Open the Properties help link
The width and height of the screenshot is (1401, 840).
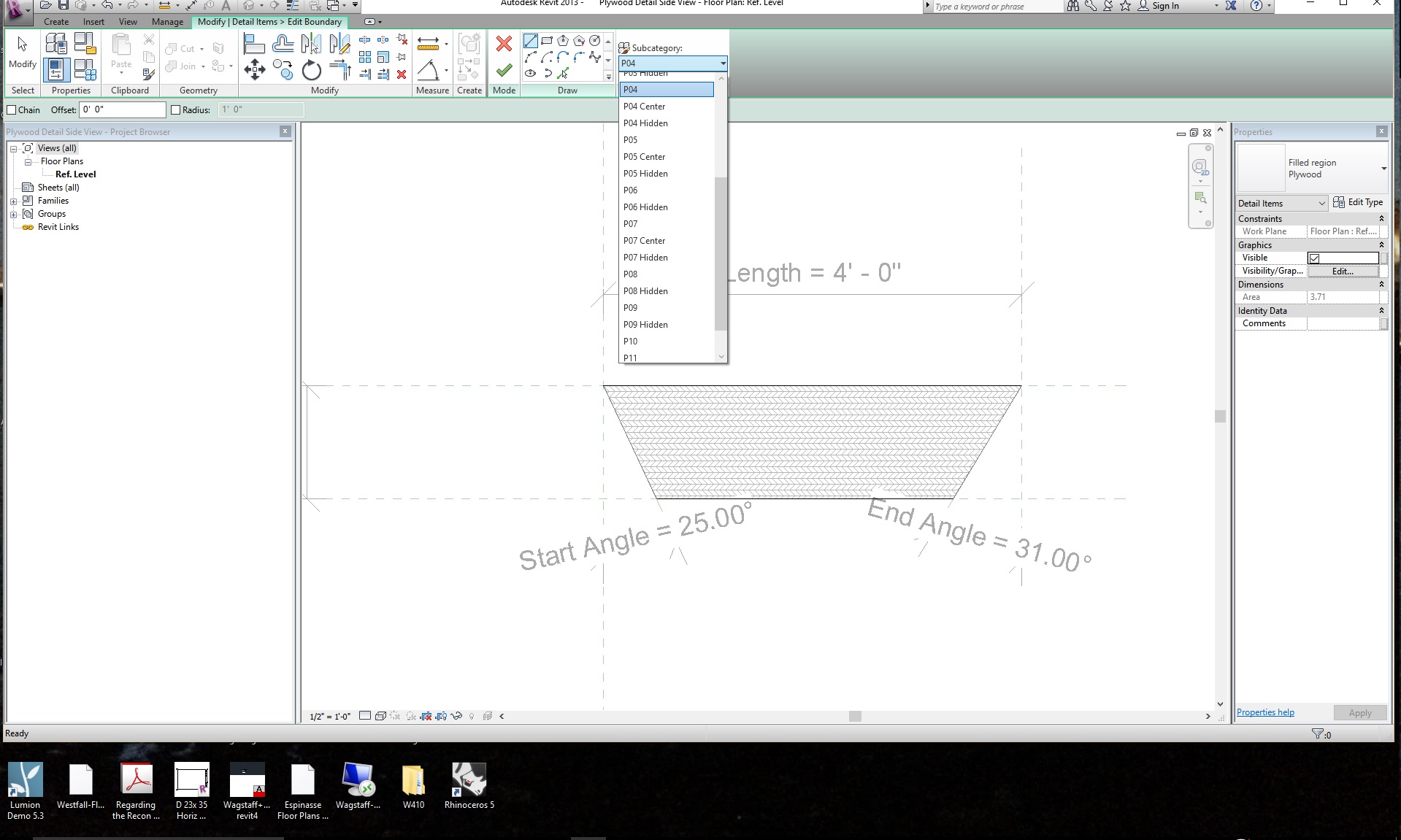tap(1265, 712)
